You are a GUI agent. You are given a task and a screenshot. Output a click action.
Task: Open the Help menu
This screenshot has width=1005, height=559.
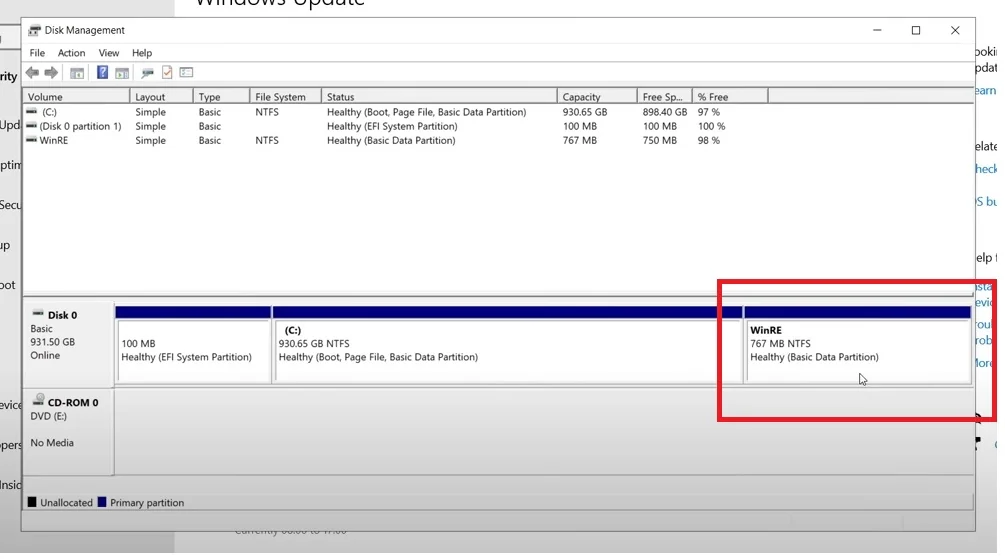142,53
